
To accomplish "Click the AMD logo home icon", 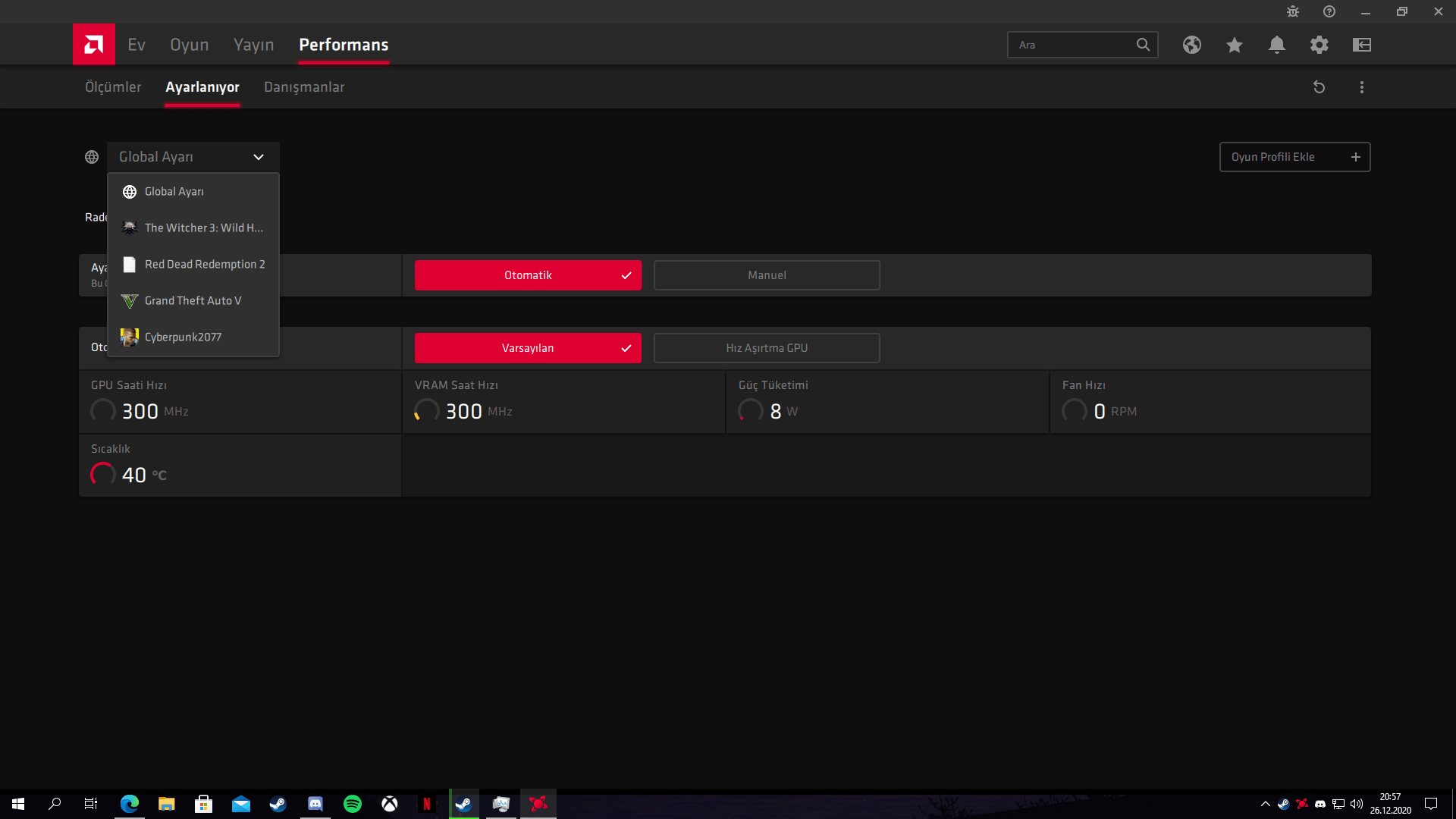I will (x=93, y=45).
